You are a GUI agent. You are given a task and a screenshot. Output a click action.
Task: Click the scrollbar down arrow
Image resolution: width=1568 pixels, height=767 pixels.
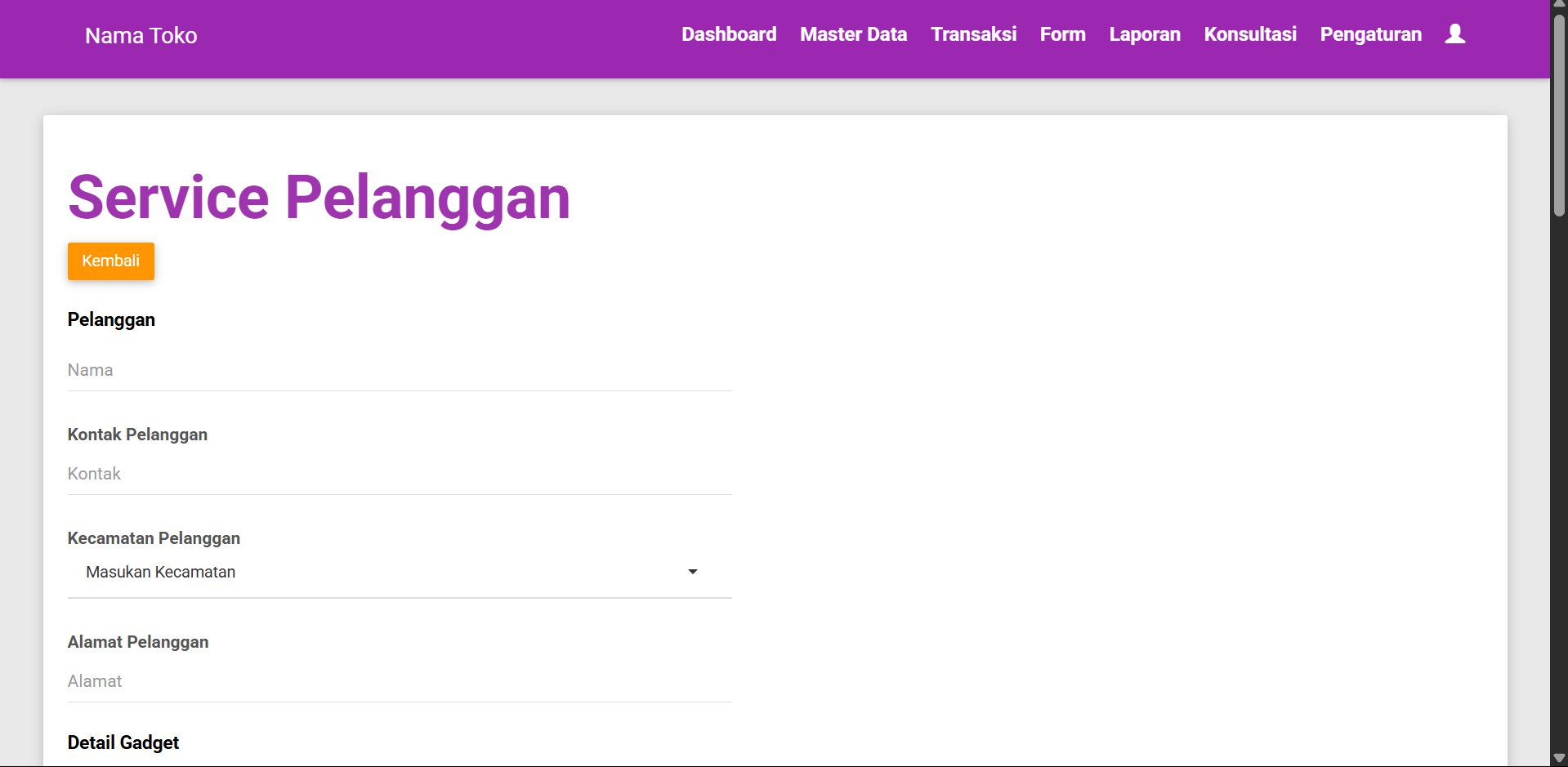tap(1559, 759)
